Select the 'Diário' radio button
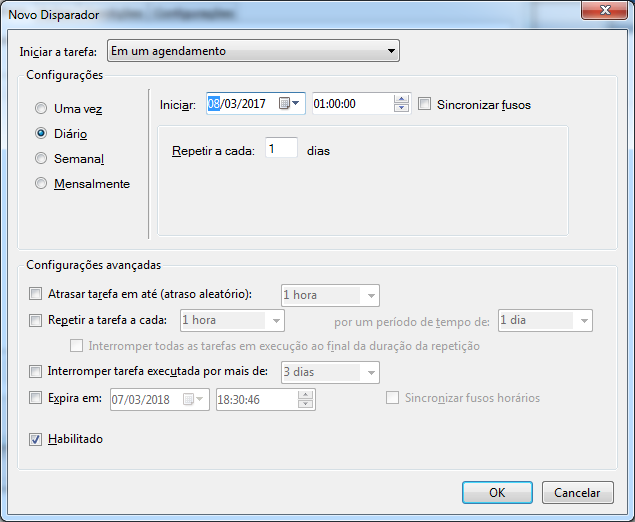The width and height of the screenshot is (635, 522). [41, 132]
